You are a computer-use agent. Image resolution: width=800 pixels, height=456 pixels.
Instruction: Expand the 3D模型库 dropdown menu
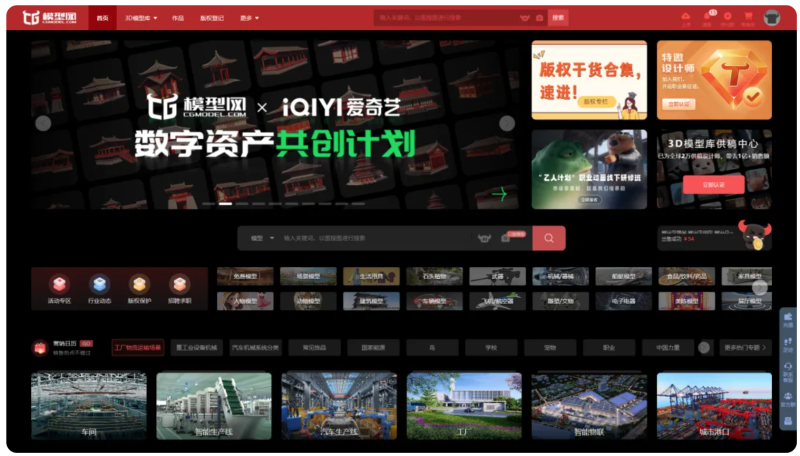coord(141,18)
